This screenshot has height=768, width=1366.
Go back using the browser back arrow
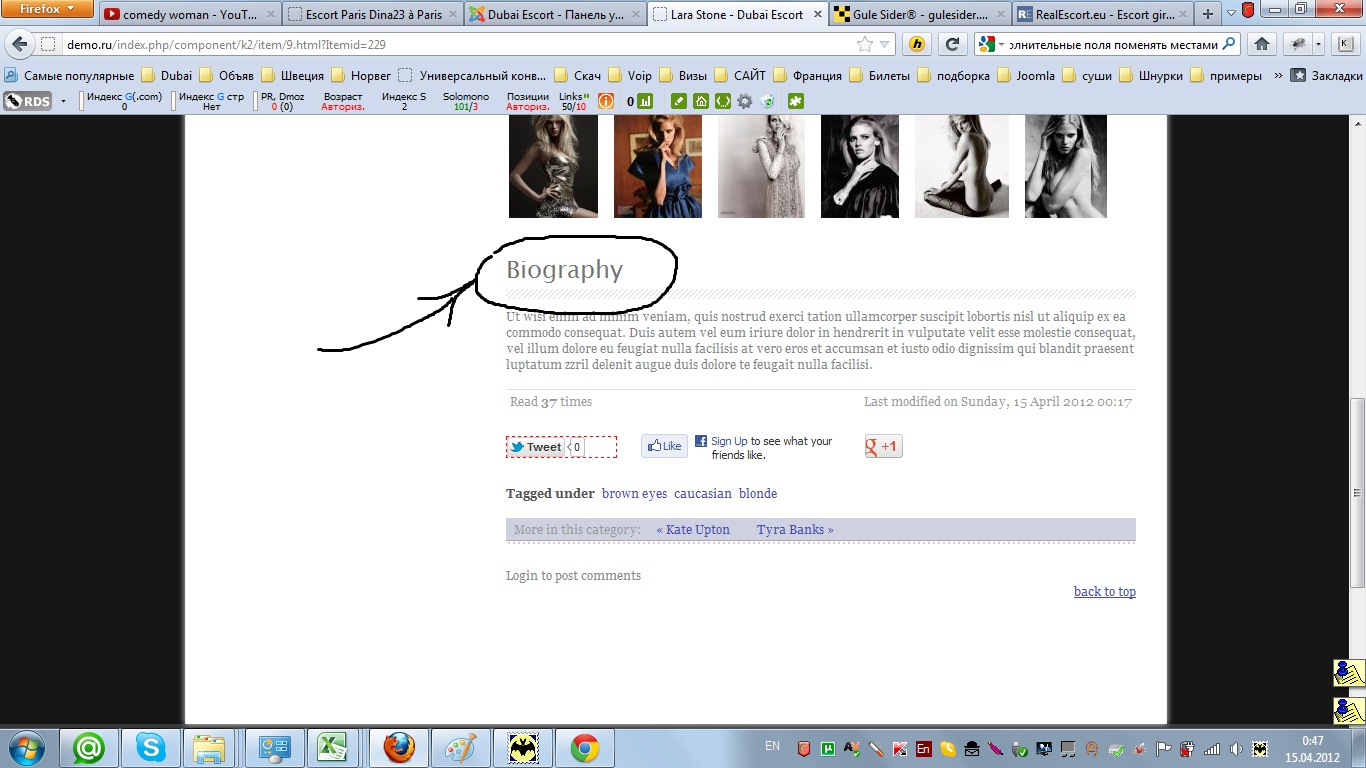point(20,45)
